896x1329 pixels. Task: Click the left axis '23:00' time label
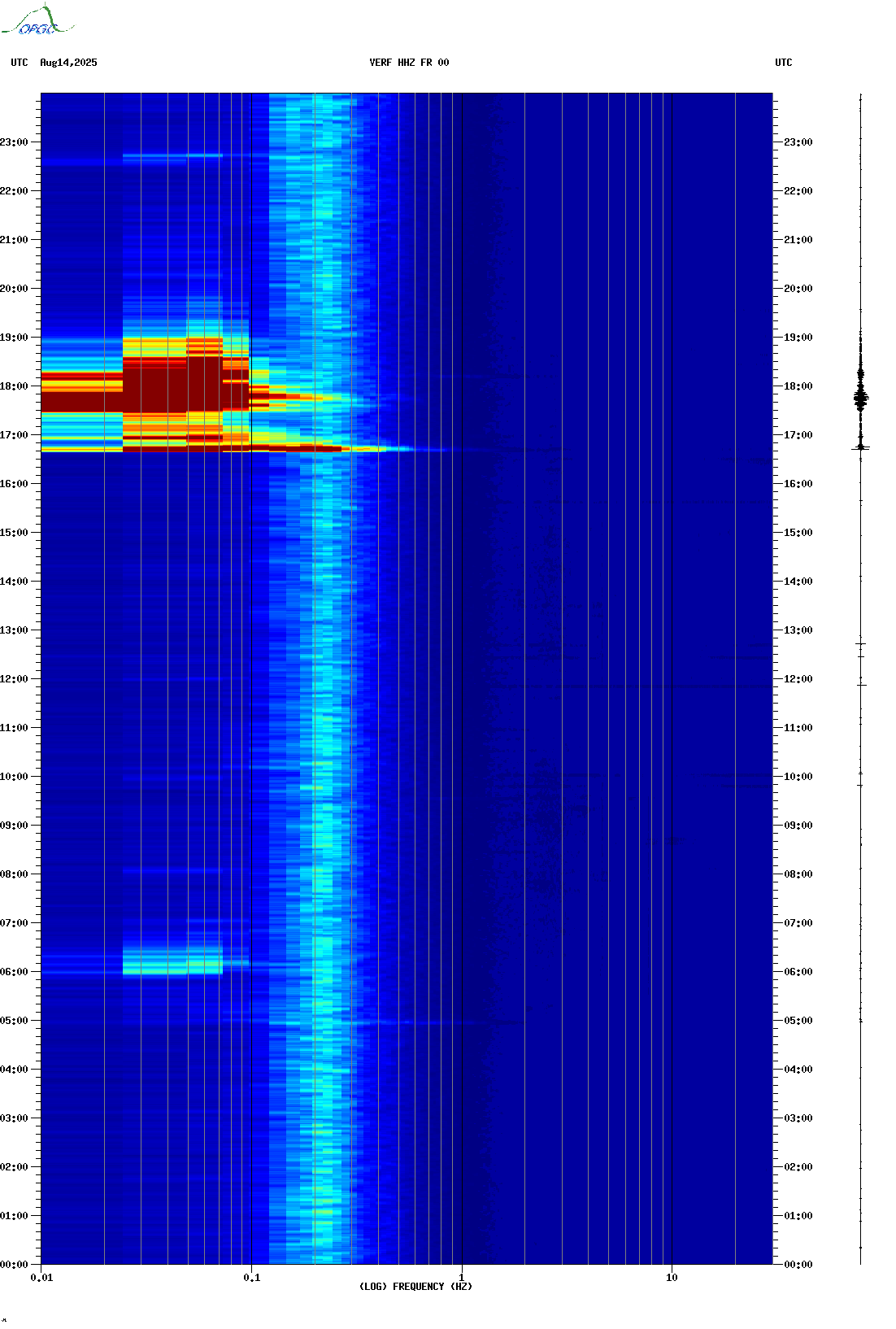pyautogui.click(x=14, y=142)
